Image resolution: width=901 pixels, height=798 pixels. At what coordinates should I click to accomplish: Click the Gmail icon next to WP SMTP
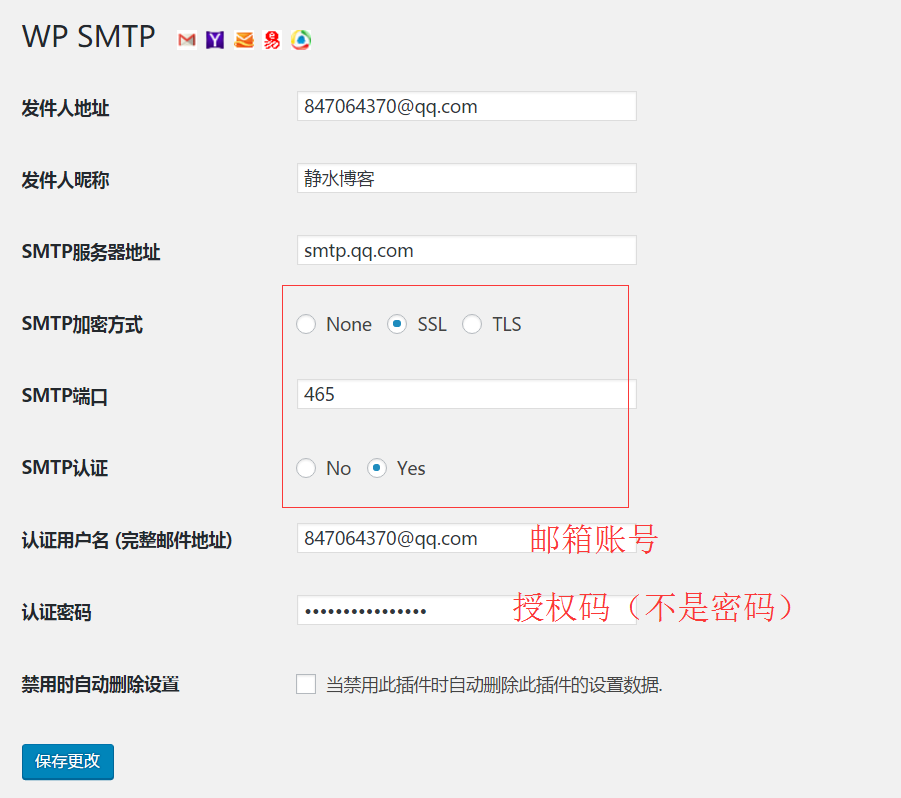click(187, 40)
